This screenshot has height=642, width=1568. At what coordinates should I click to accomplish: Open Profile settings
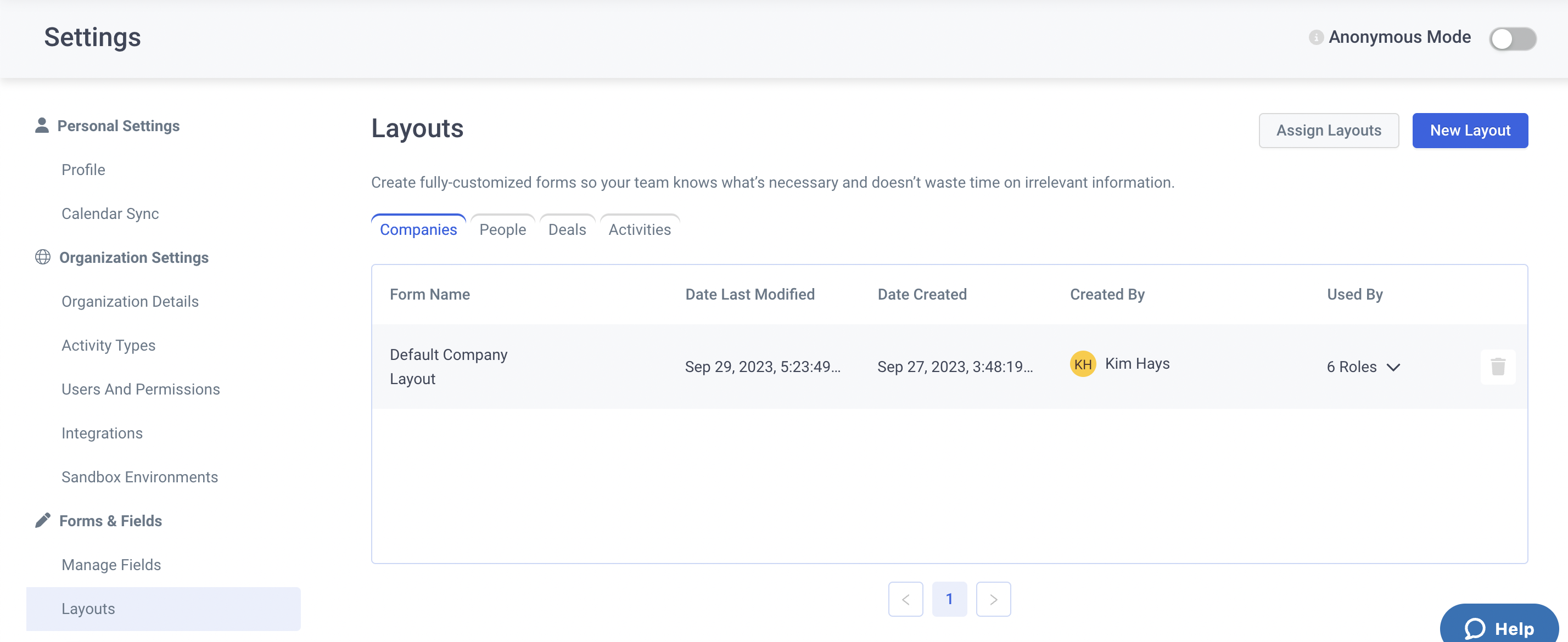(x=83, y=170)
